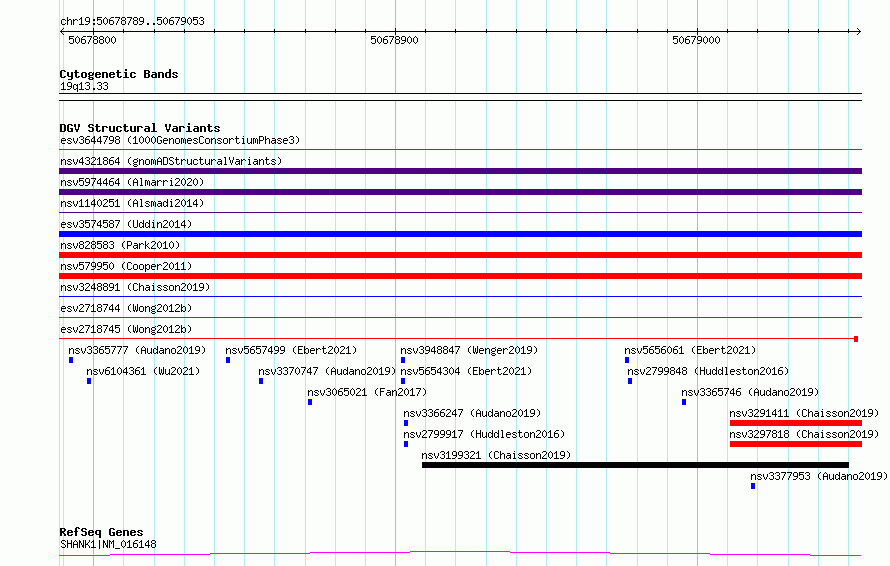Click the red nsv3297818 Chaisson2019 bar
The height and width of the screenshot is (566, 890).
coord(796,444)
